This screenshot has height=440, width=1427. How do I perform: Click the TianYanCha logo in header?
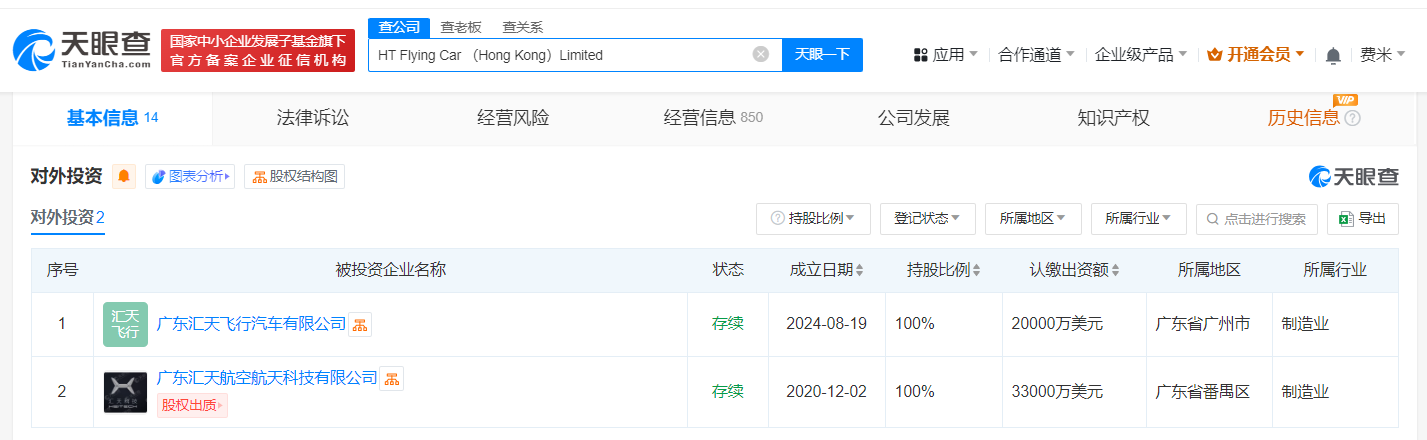pos(81,50)
